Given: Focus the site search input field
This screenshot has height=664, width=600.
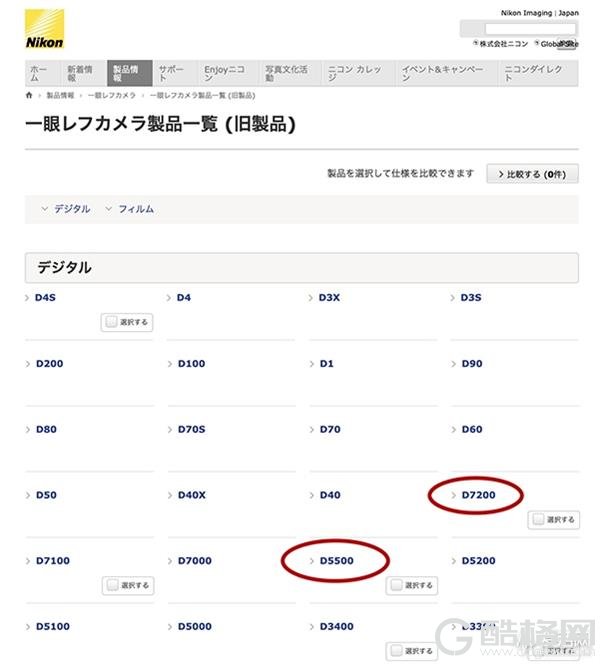Looking at the screenshot, I should [530, 29].
